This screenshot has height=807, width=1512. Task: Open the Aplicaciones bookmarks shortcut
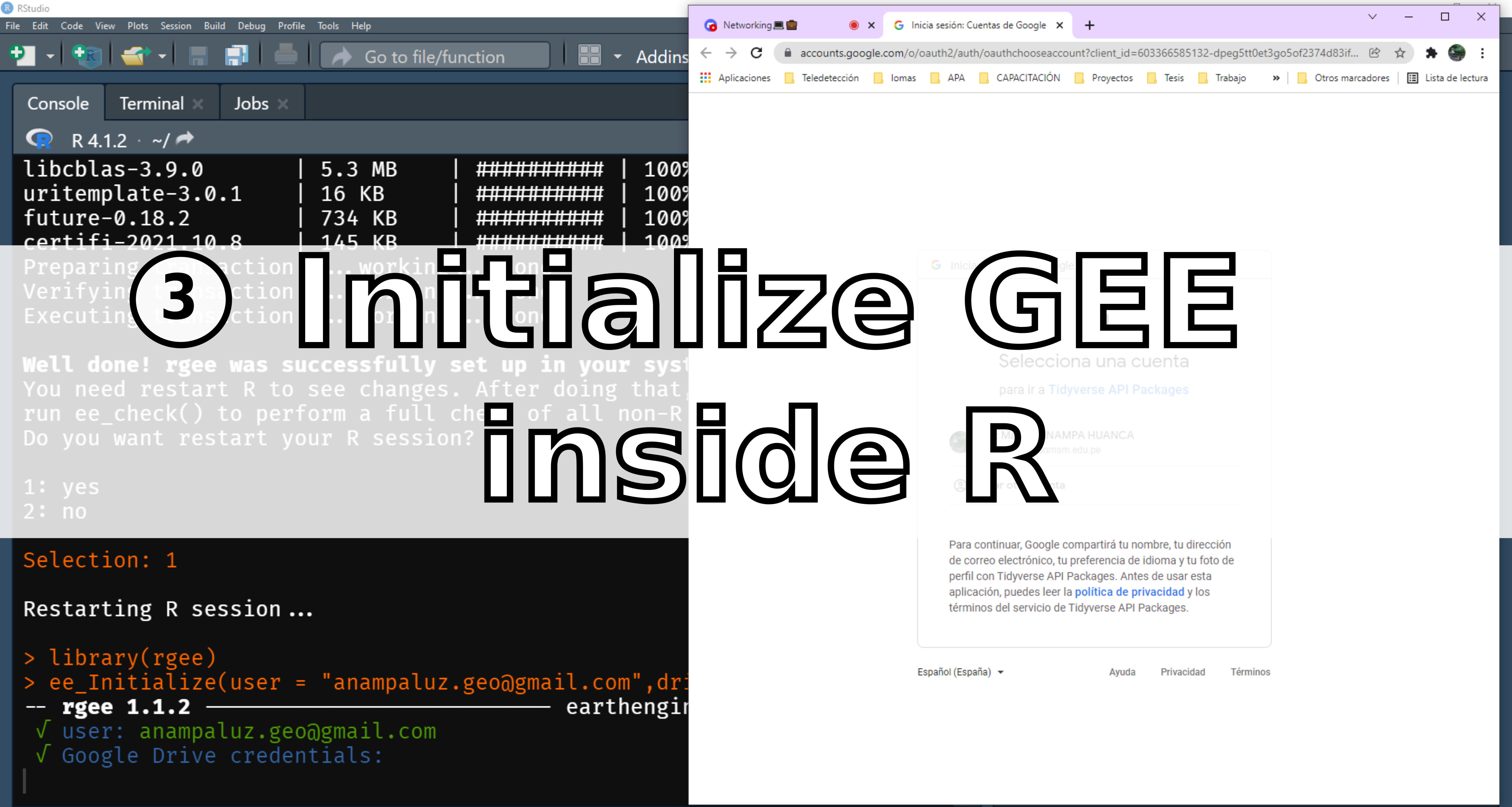coord(736,78)
